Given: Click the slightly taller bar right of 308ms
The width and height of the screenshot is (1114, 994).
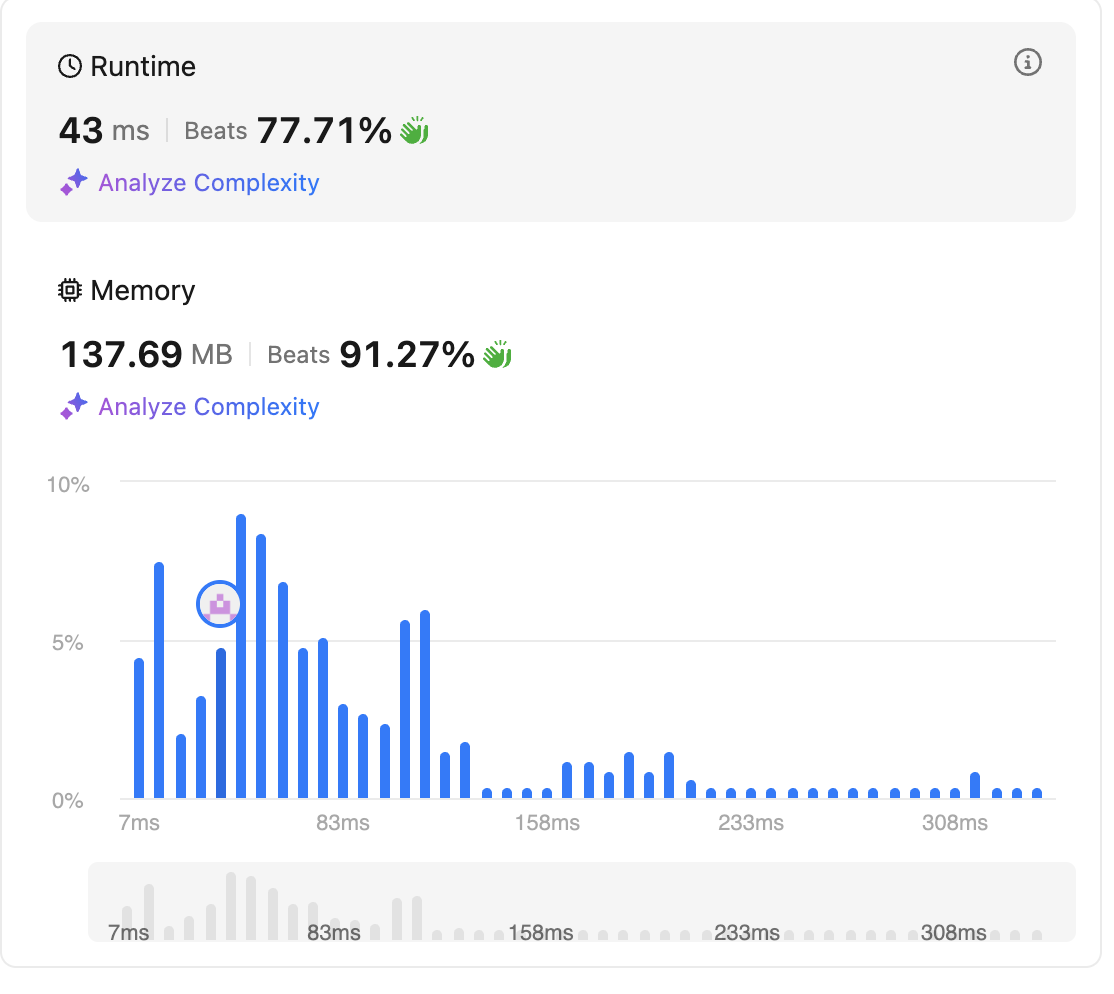Looking at the screenshot, I should point(975,786).
